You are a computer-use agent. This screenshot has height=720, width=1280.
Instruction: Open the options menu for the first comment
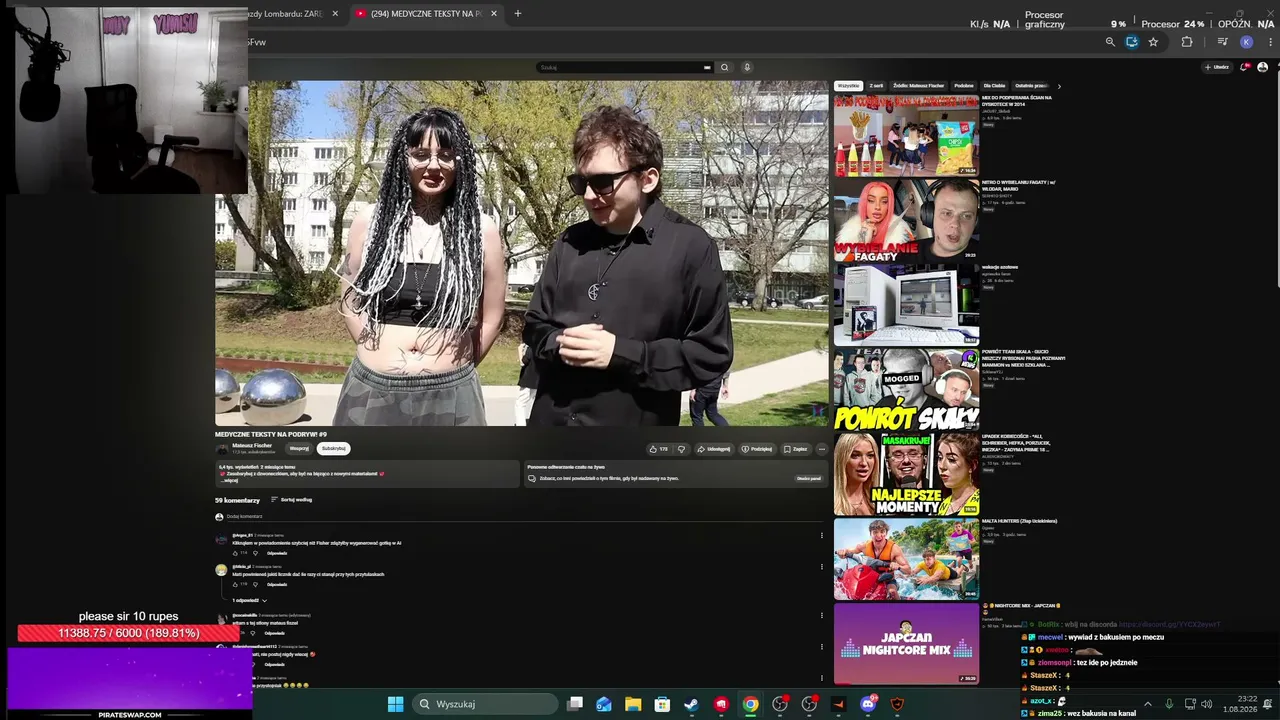click(x=822, y=535)
